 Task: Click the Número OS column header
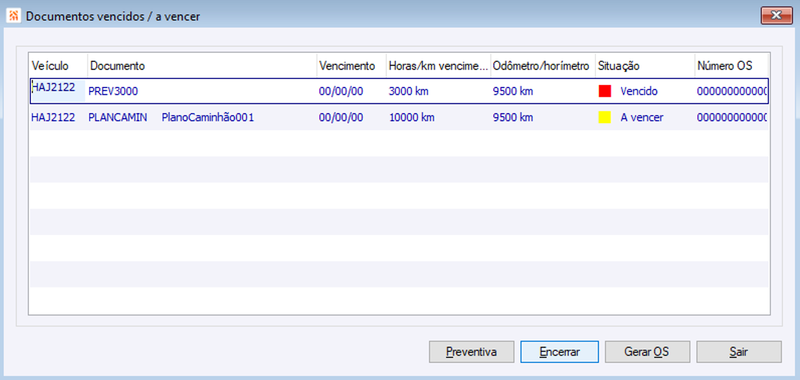pos(731,66)
